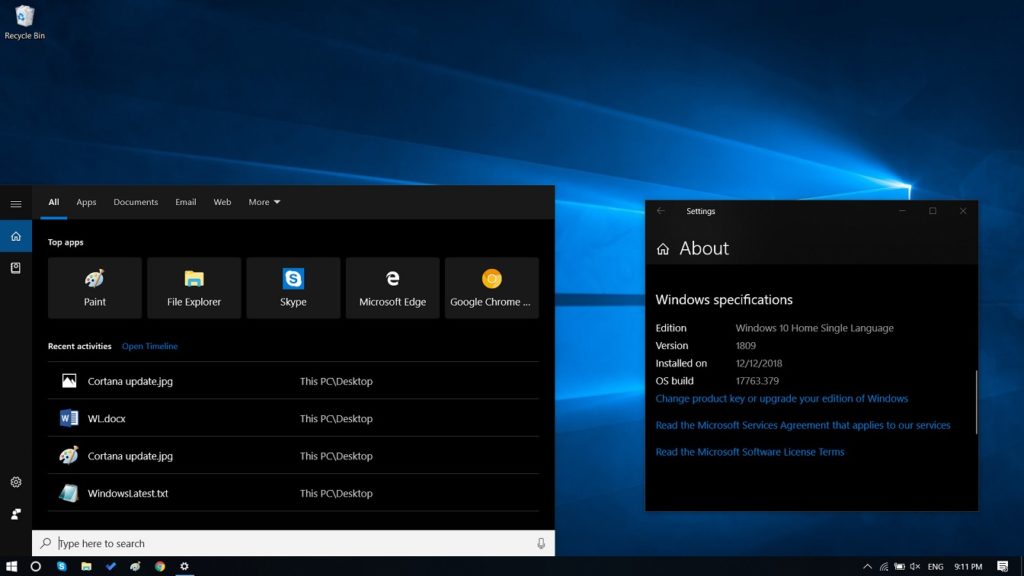Expand hidden icons in the system tray
1024x576 pixels.
click(866, 566)
